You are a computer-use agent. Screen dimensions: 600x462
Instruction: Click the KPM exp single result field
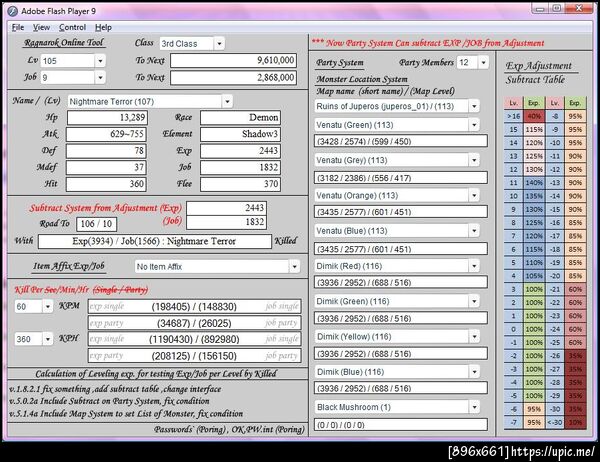point(195,306)
